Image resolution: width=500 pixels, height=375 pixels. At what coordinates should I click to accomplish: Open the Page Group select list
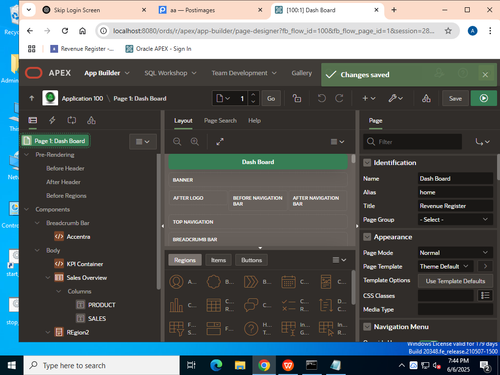(455, 219)
